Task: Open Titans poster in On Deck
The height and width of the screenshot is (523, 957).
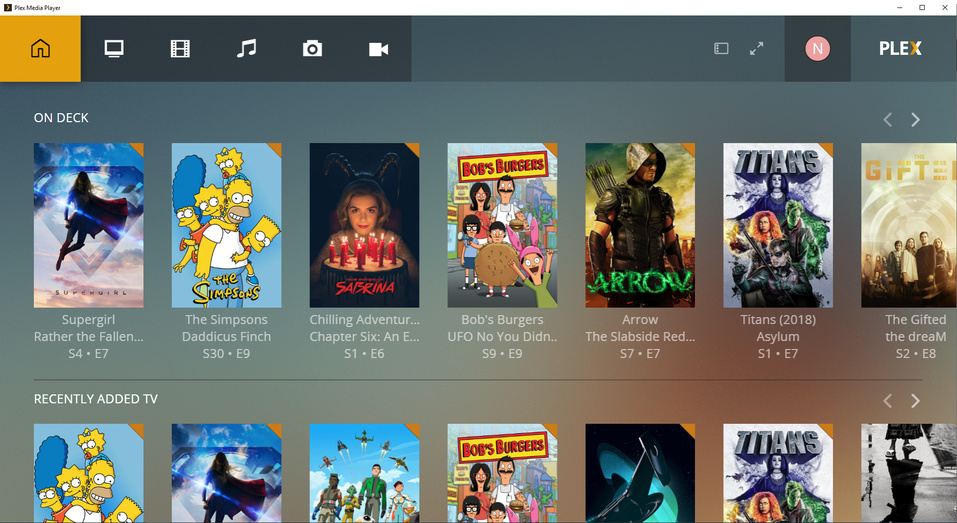Action: 778,225
